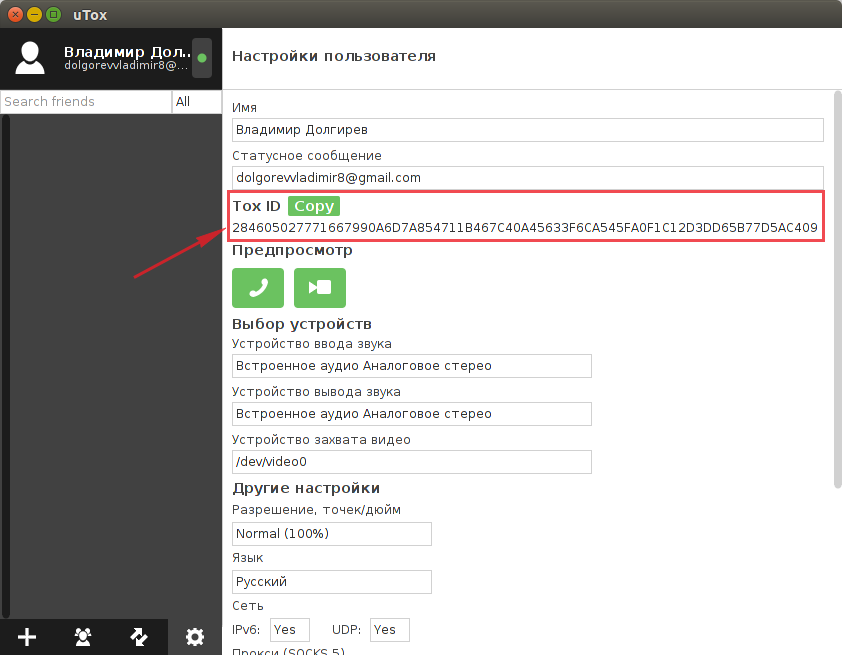Maximize the uTox window
Image resolution: width=842 pixels, height=655 pixels.
(x=53, y=14)
